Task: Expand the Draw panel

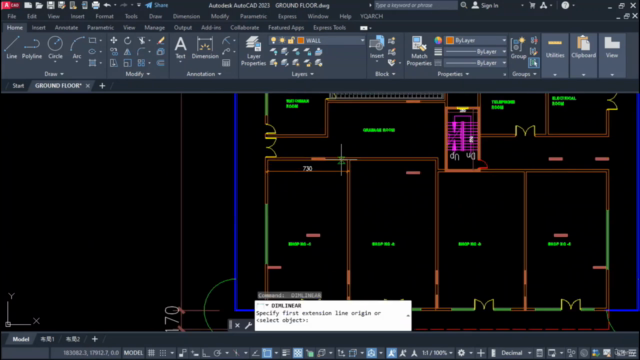Action: pyautogui.click(x=54, y=74)
